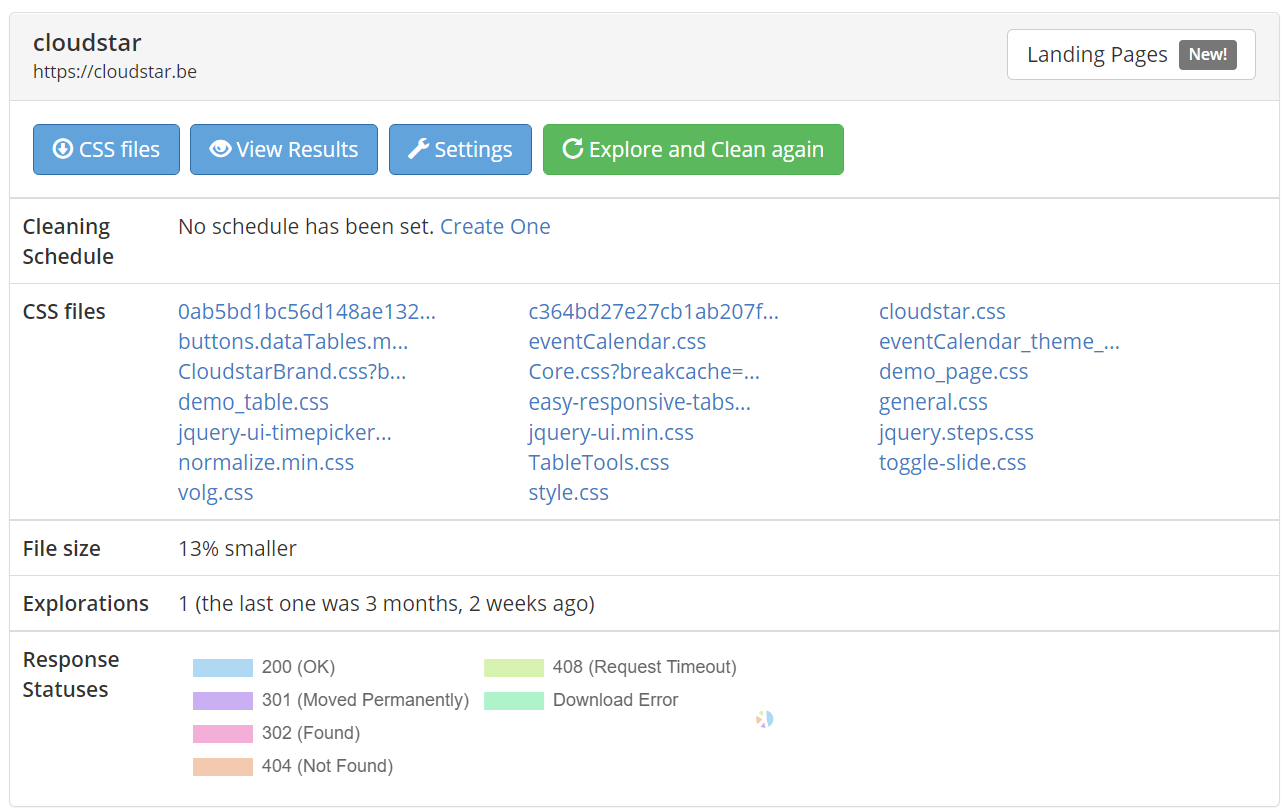Viewport: 1288px width, 808px height.
Task: Click the 13% smaller file size value
Action: [237, 549]
